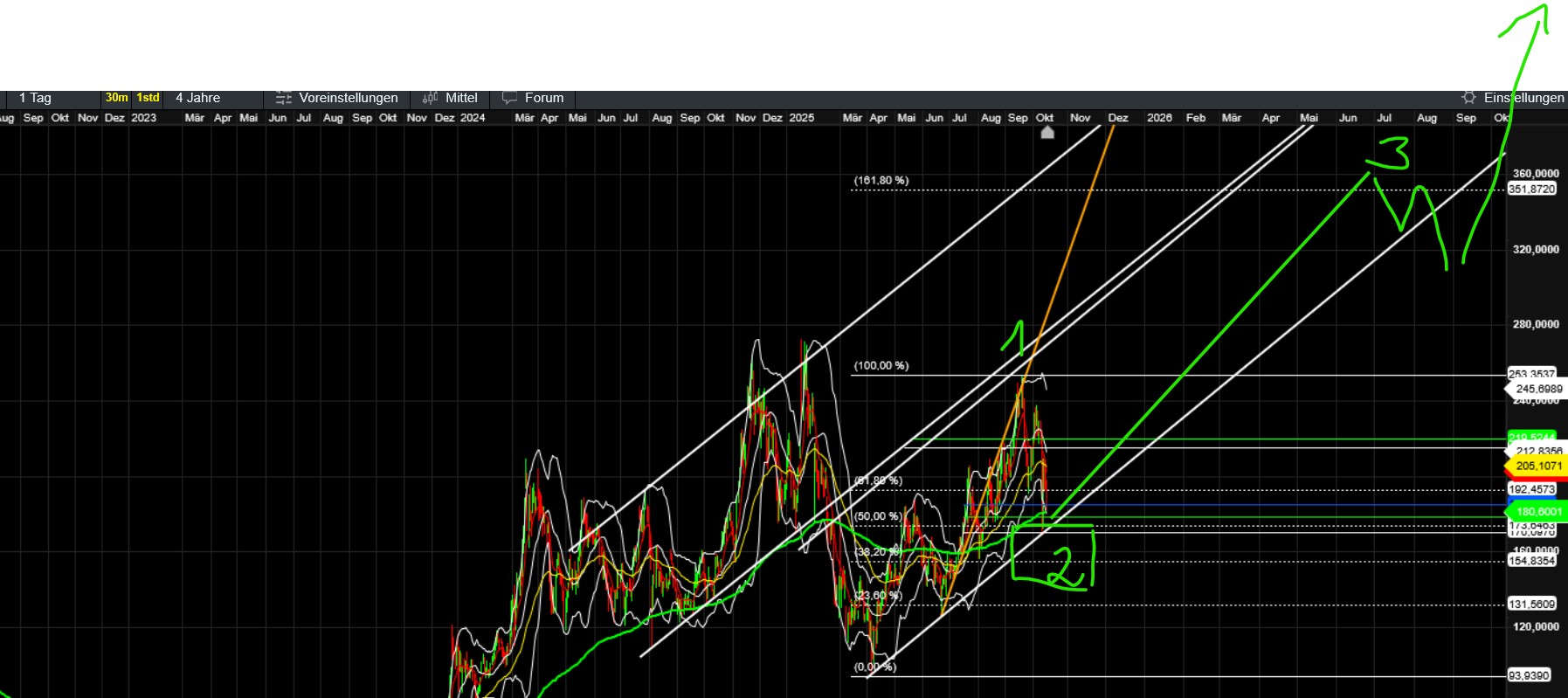
Task: Select the (23,60 %) Fibonacci label
Action: click(878, 596)
